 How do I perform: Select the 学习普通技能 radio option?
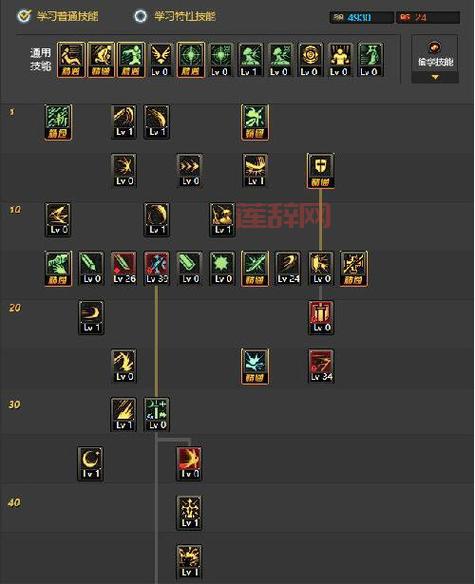[58, 16]
